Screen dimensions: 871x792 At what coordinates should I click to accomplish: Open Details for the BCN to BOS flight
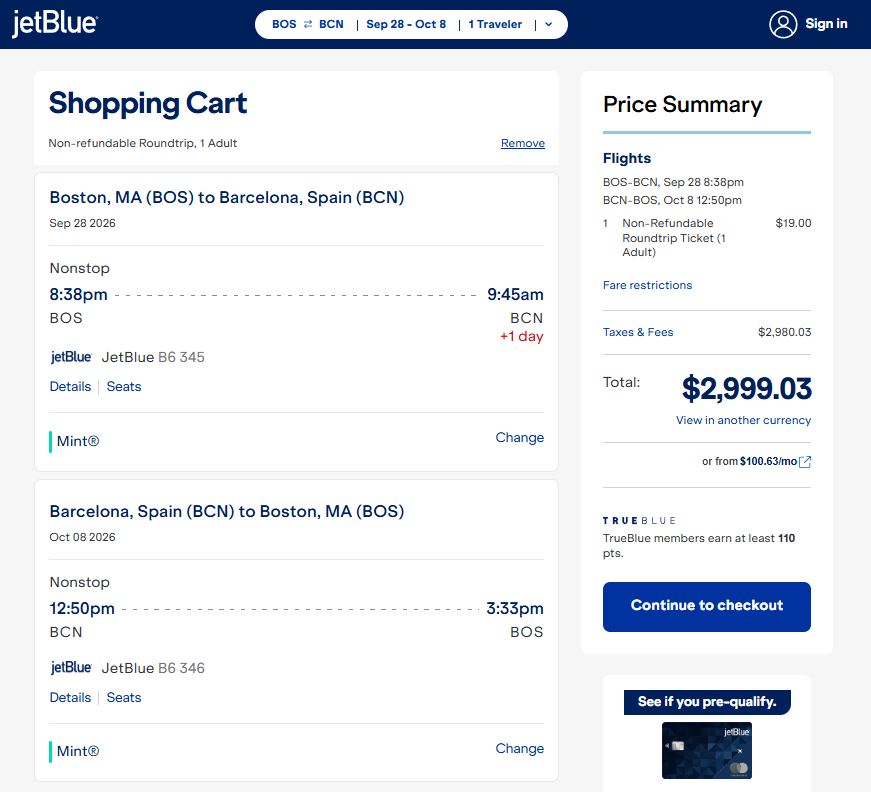point(70,698)
